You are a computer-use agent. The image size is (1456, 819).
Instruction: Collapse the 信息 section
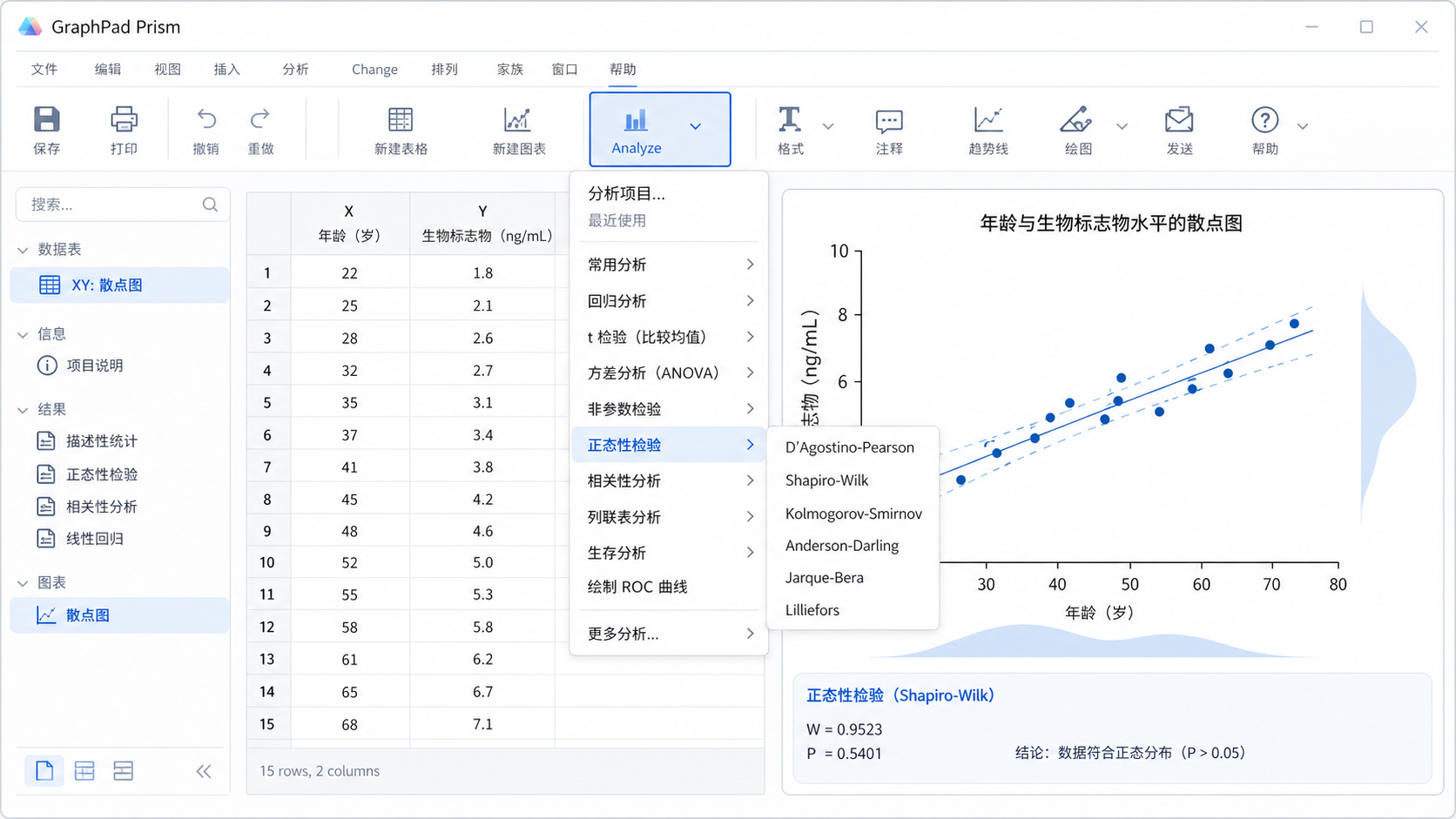[x=23, y=334]
